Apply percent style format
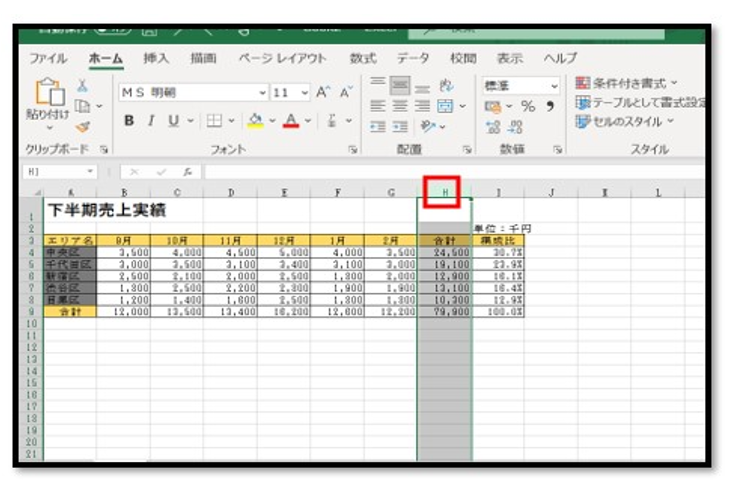Screen dimensions: 731x481 point(528,106)
